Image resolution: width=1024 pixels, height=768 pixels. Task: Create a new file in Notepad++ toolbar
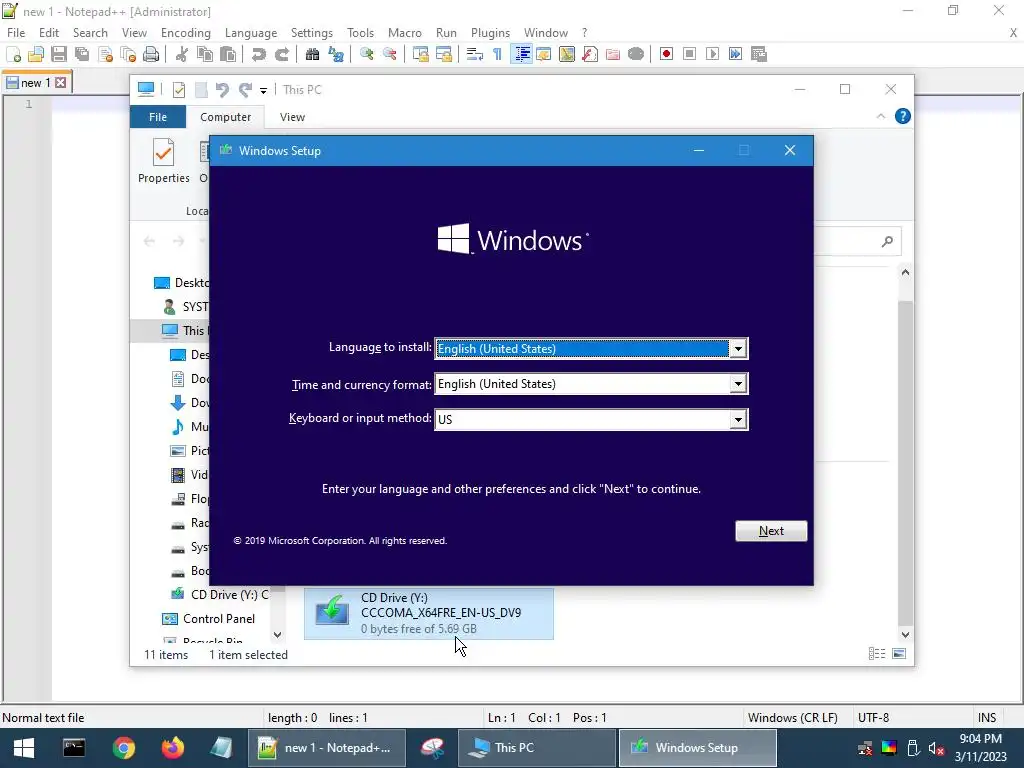coord(13,54)
